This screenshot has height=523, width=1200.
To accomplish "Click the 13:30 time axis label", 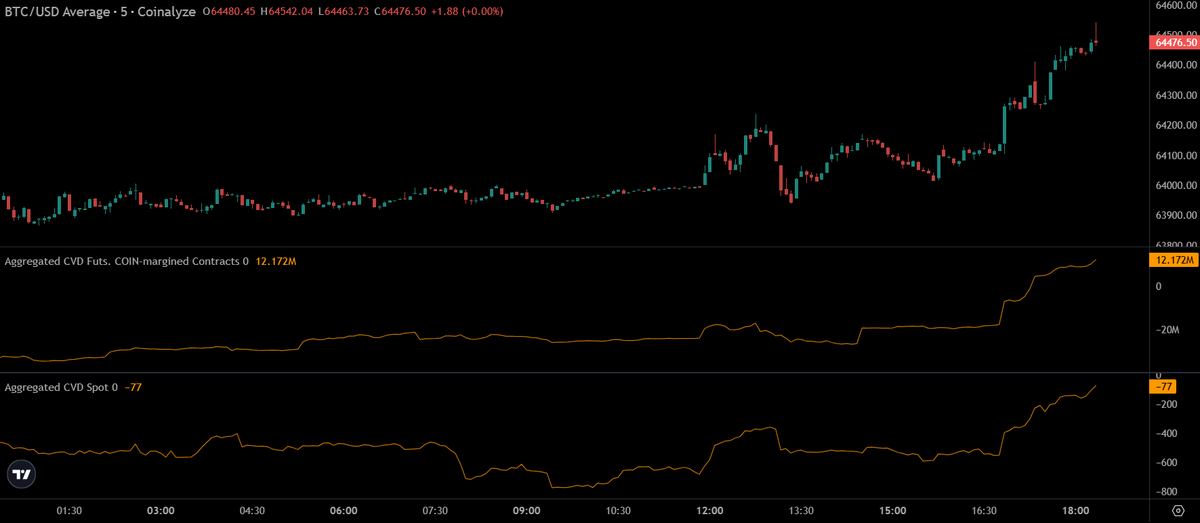I will 801,510.
